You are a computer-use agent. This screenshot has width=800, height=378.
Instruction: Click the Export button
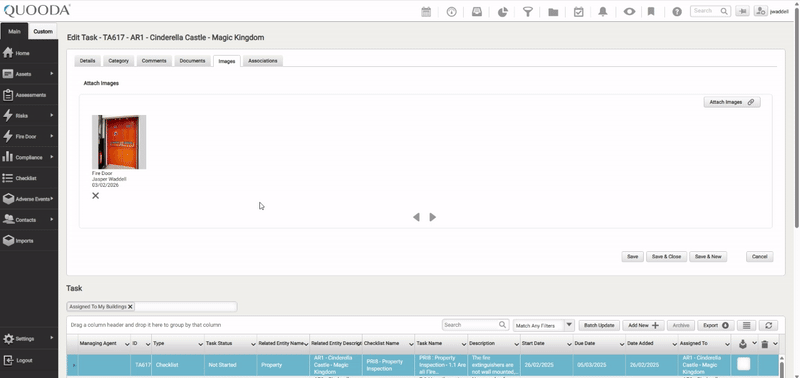click(x=715, y=325)
